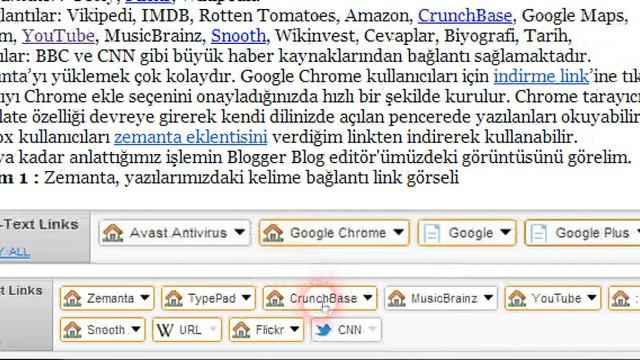Image resolution: width=640 pixels, height=360 pixels.
Task: Open the Flickr link dropdown arrow
Action: tap(295, 329)
